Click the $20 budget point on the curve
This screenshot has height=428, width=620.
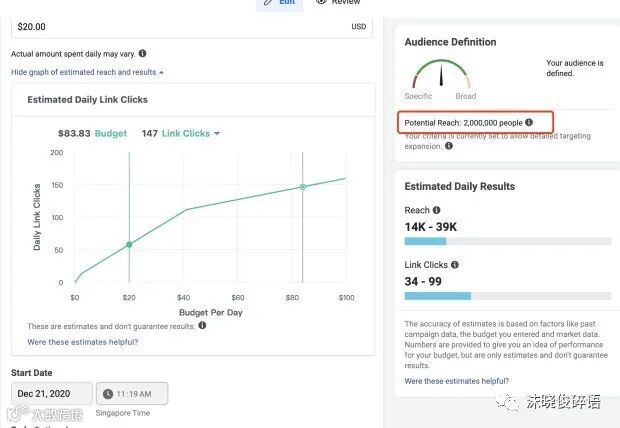click(129, 244)
